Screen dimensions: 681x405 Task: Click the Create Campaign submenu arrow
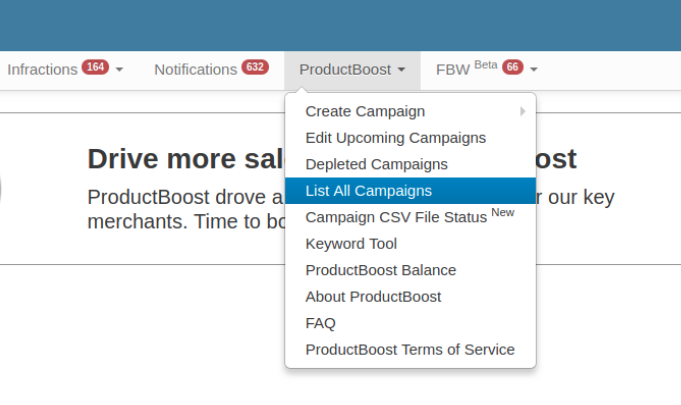click(522, 111)
